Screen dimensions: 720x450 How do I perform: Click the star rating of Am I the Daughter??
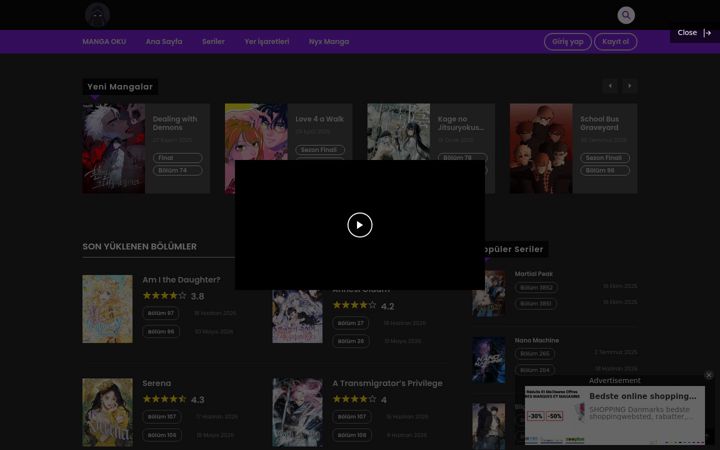pos(164,296)
